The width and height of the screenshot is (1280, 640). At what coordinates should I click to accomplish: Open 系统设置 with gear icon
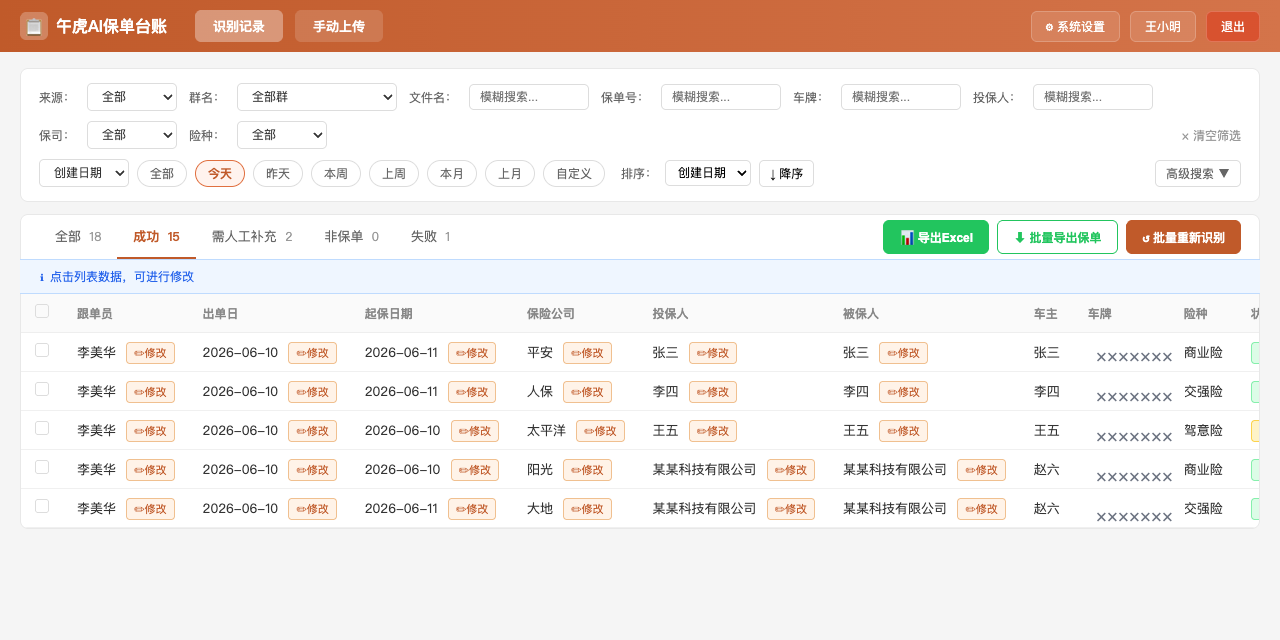[x=1075, y=27]
